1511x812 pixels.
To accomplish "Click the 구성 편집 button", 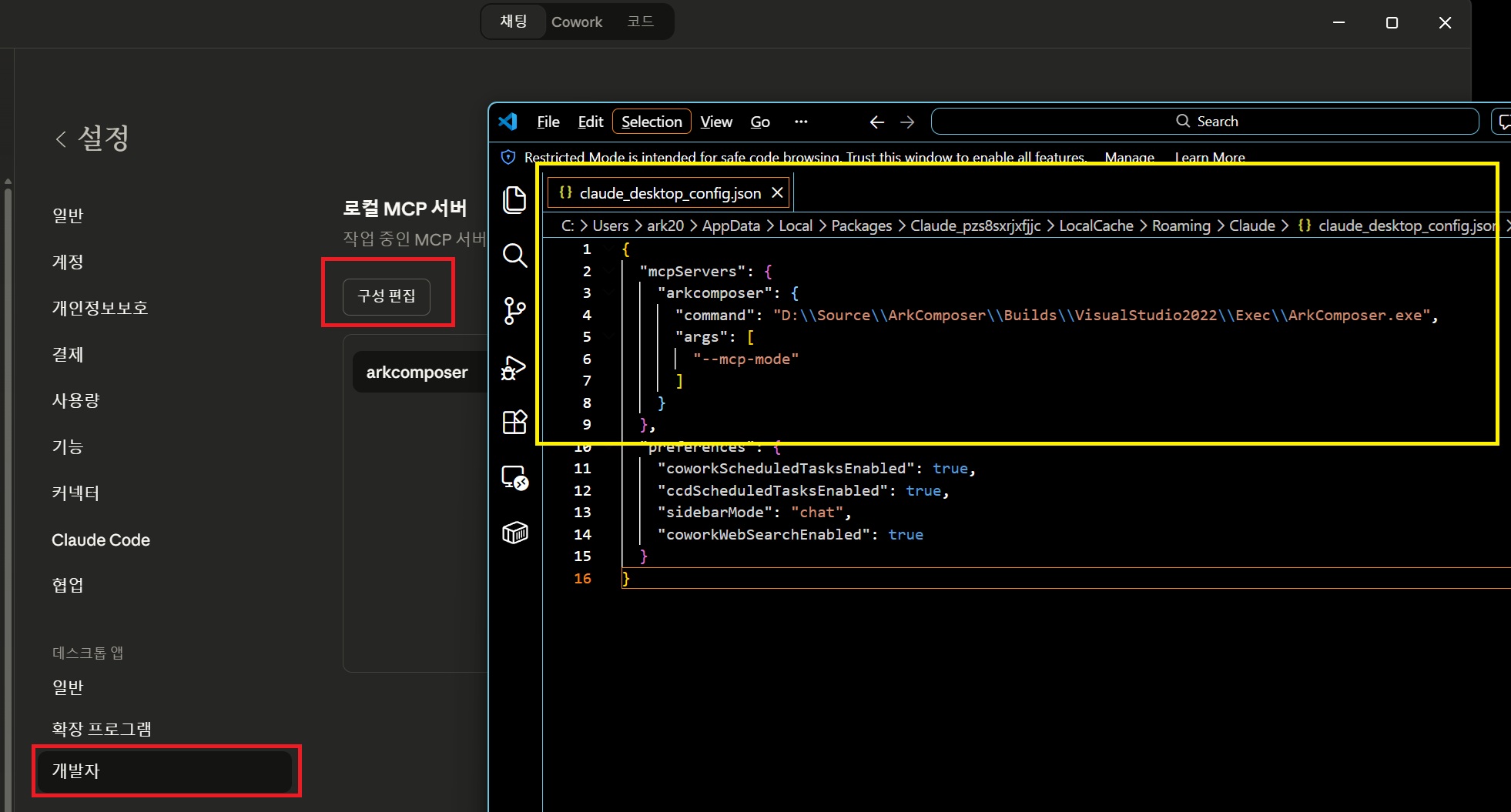I will click(387, 296).
